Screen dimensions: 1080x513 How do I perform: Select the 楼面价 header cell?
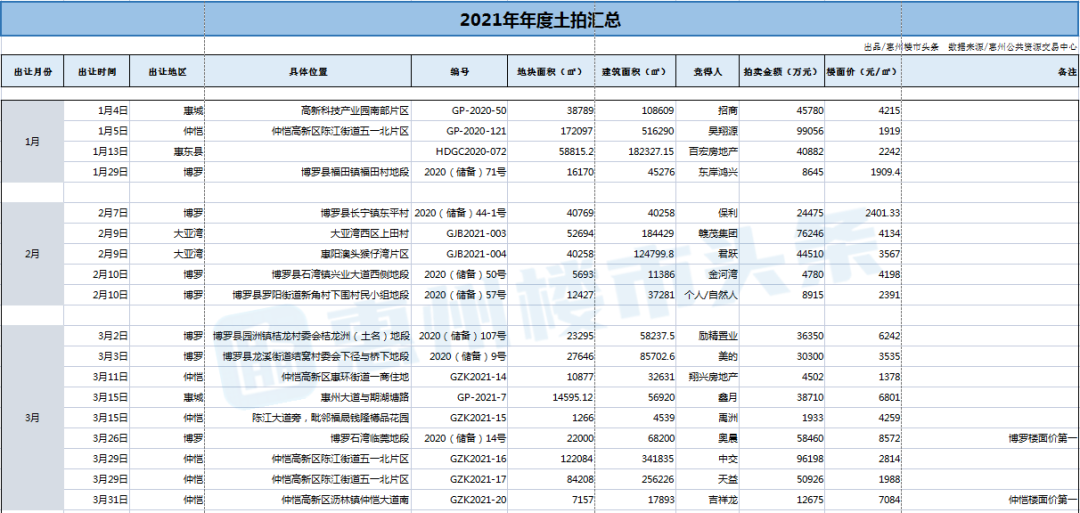[863, 71]
